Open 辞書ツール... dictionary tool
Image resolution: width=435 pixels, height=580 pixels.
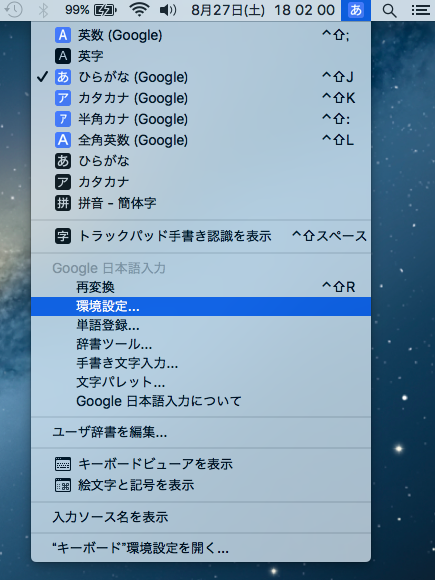point(201,344)
